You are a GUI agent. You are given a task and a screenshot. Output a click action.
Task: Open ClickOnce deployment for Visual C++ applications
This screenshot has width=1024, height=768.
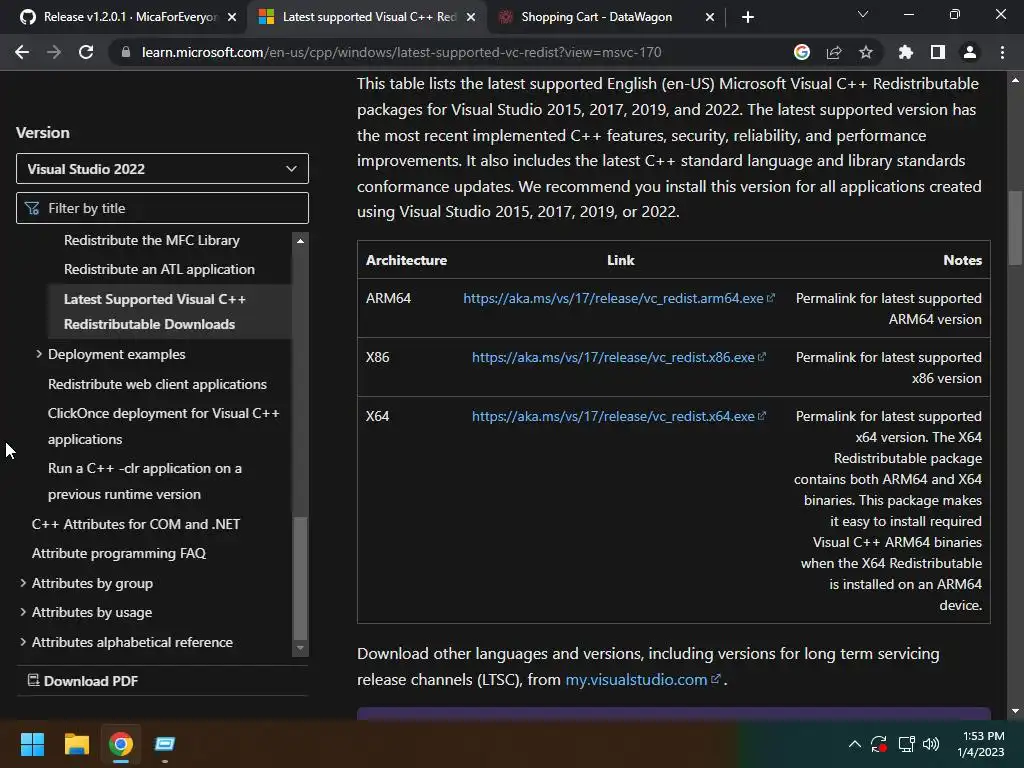[x=163, y=426]
